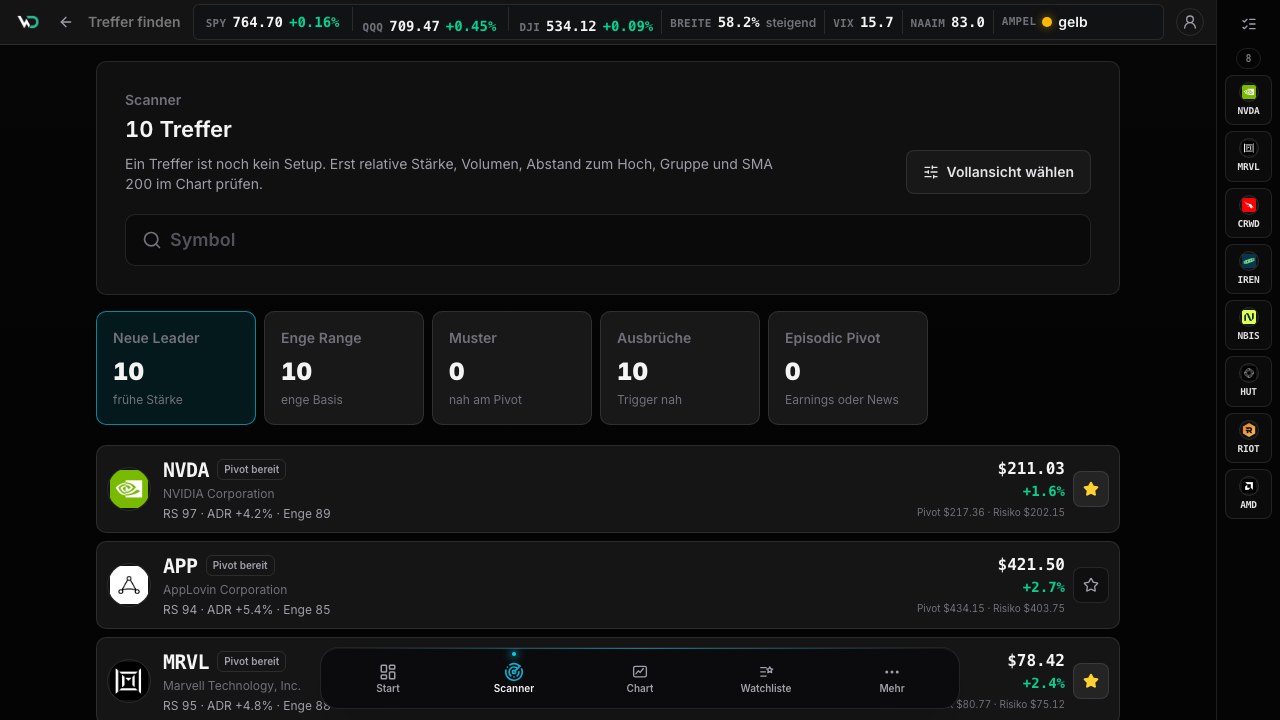This screenshot has width=1280, height=720.
Task: Click the APP price $421.50
Action: 1031,564
